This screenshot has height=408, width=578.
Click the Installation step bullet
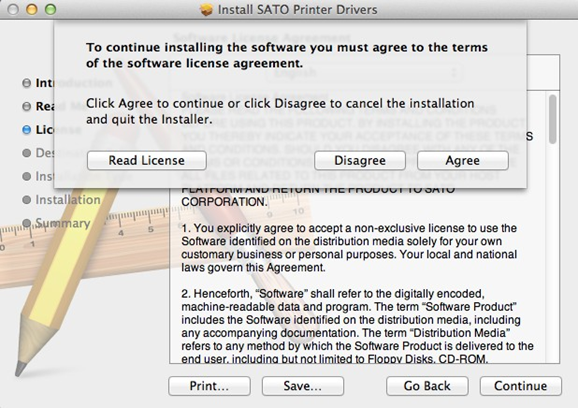pos(27,200)
